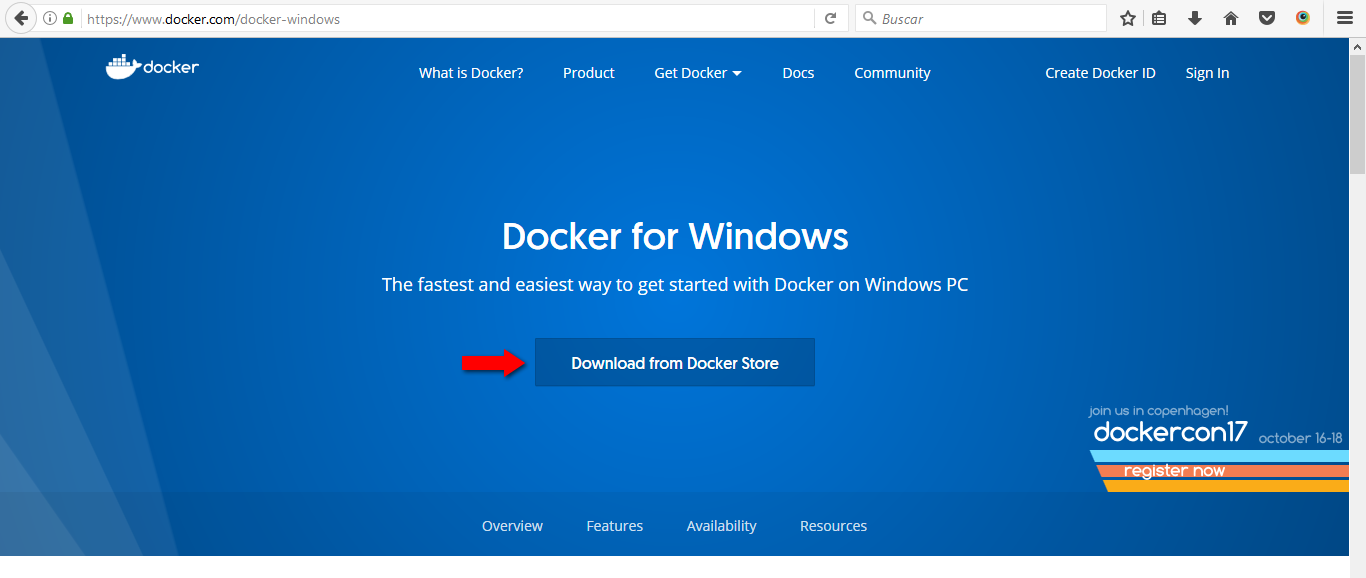Screen dimensions: 1366x578
Task: Go to the browser Home icon
Action: 1231,18
